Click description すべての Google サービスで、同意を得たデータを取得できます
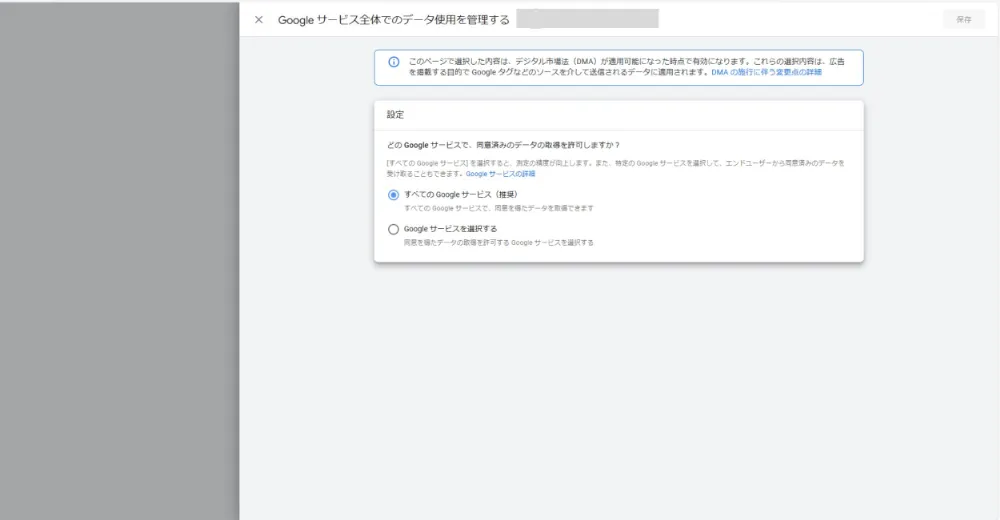Image resolution: width=1000 pixels, height=520 pixels. tap(499, 208)
